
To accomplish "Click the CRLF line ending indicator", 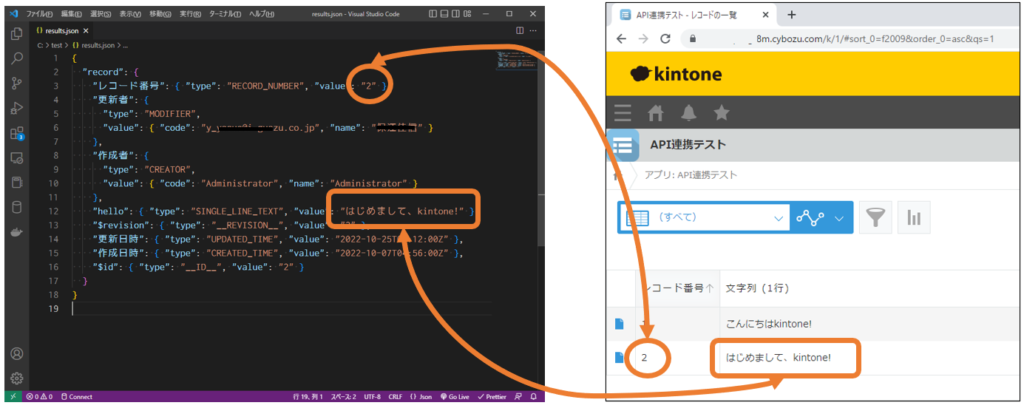I will [395, 397].
